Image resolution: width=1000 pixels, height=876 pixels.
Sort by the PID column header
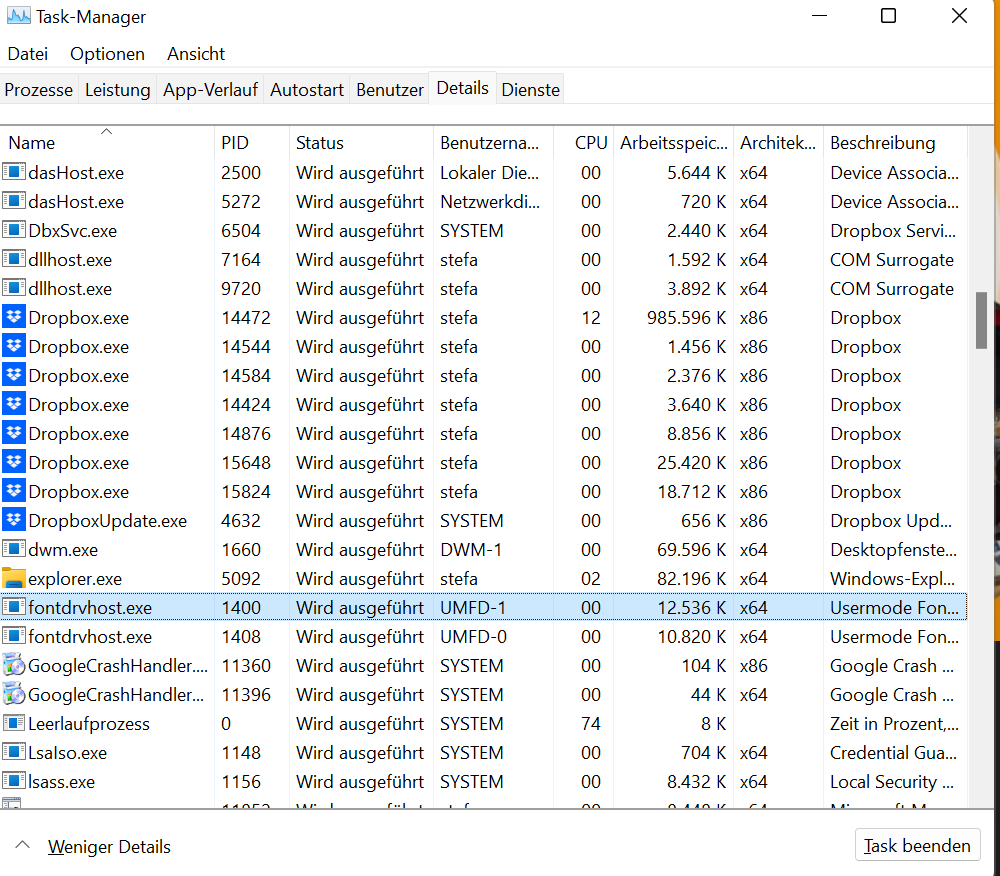251,142
